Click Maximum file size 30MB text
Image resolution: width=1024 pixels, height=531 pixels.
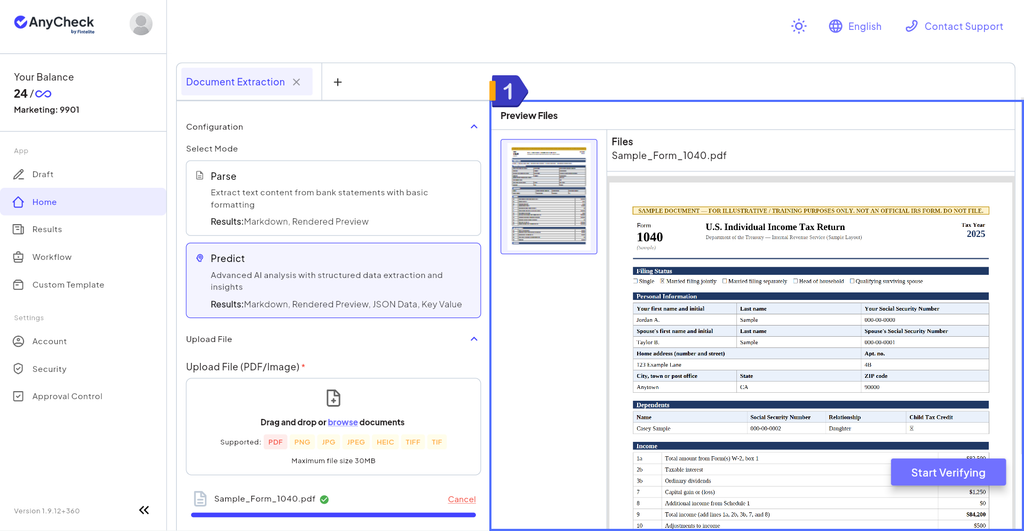pyautogui.click(x=333, y=460)
